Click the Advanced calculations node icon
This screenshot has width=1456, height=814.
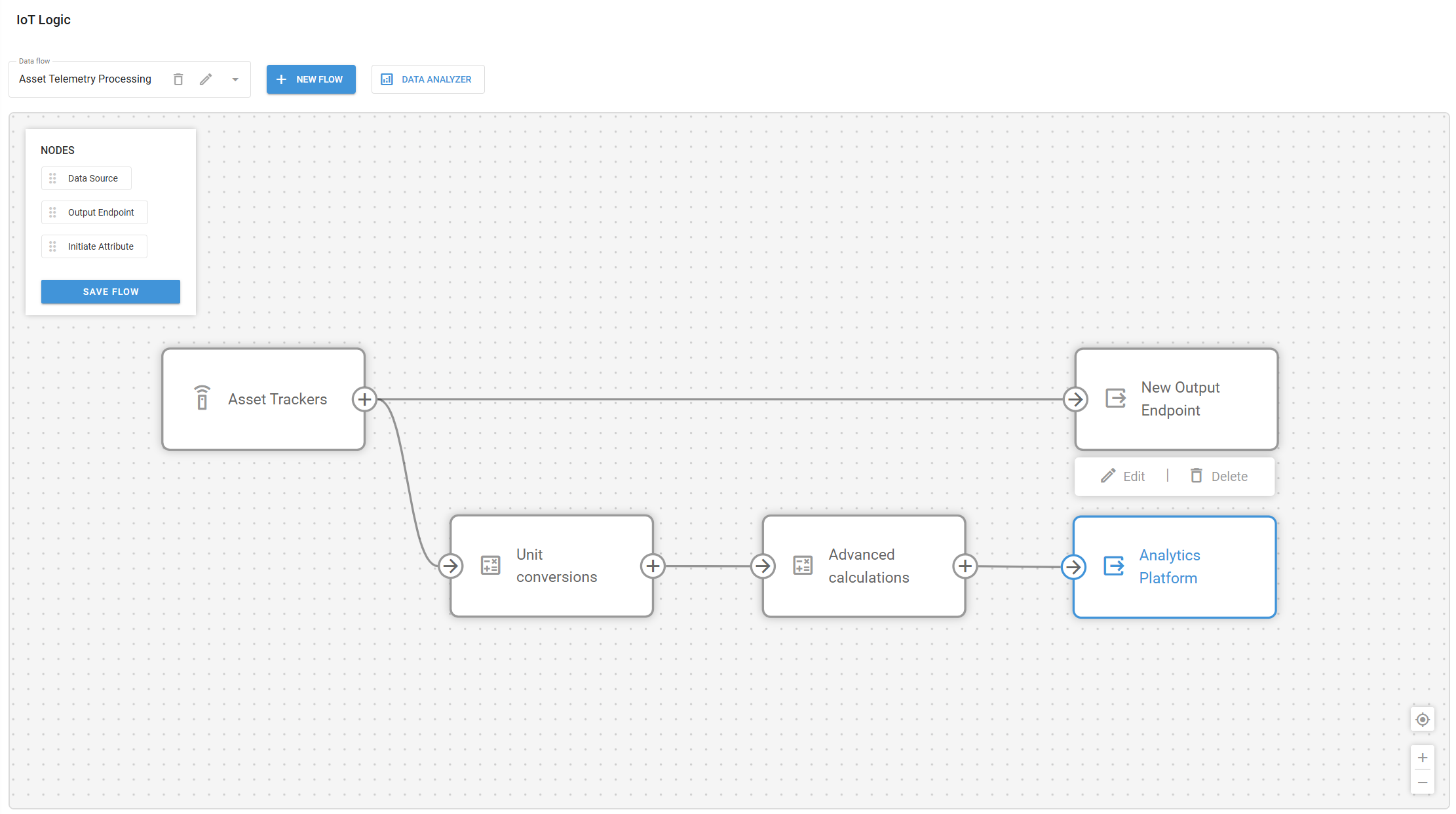802,565
